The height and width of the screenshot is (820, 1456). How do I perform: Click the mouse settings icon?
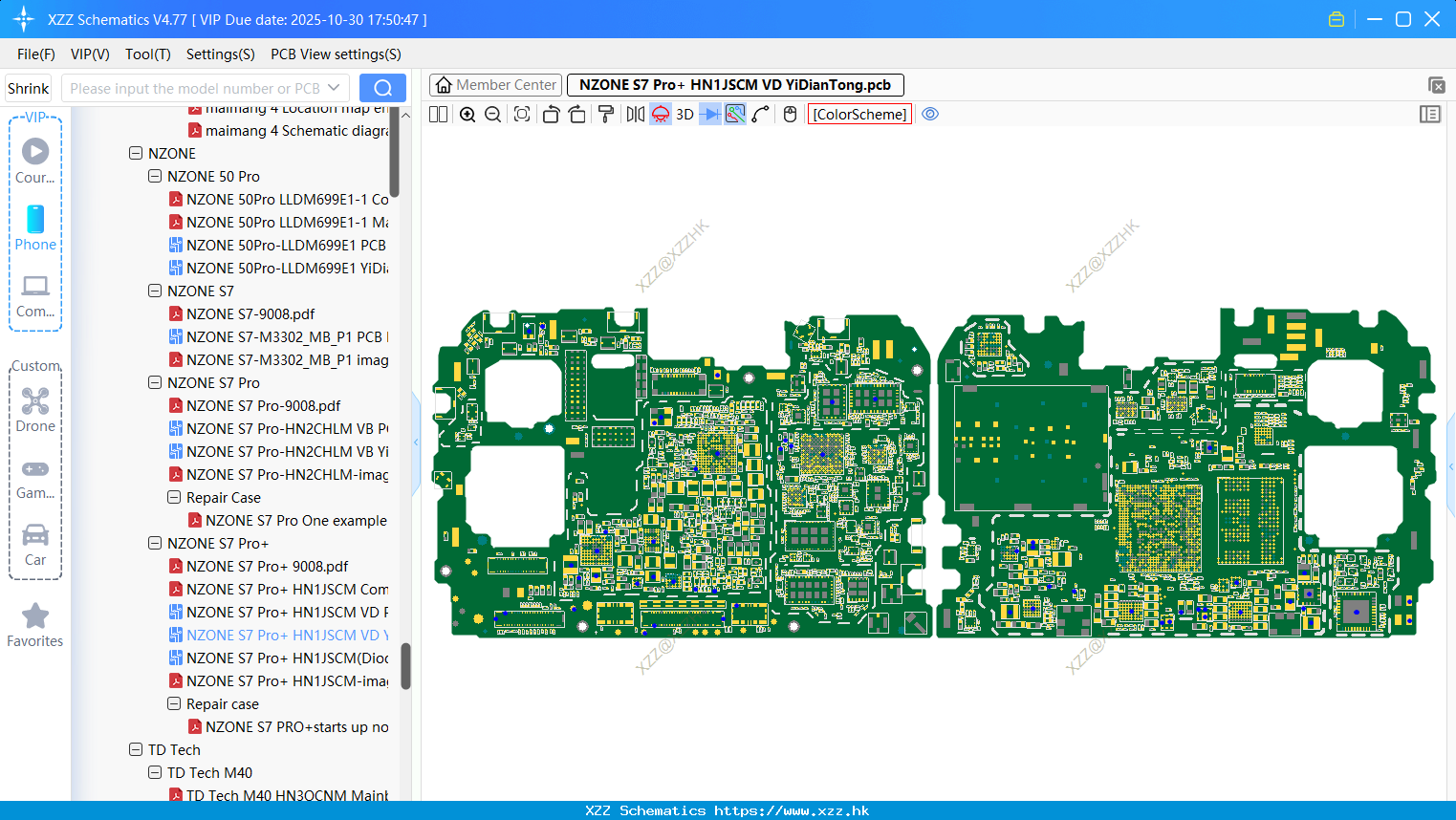pyautogui.click(x=790, y=114)
